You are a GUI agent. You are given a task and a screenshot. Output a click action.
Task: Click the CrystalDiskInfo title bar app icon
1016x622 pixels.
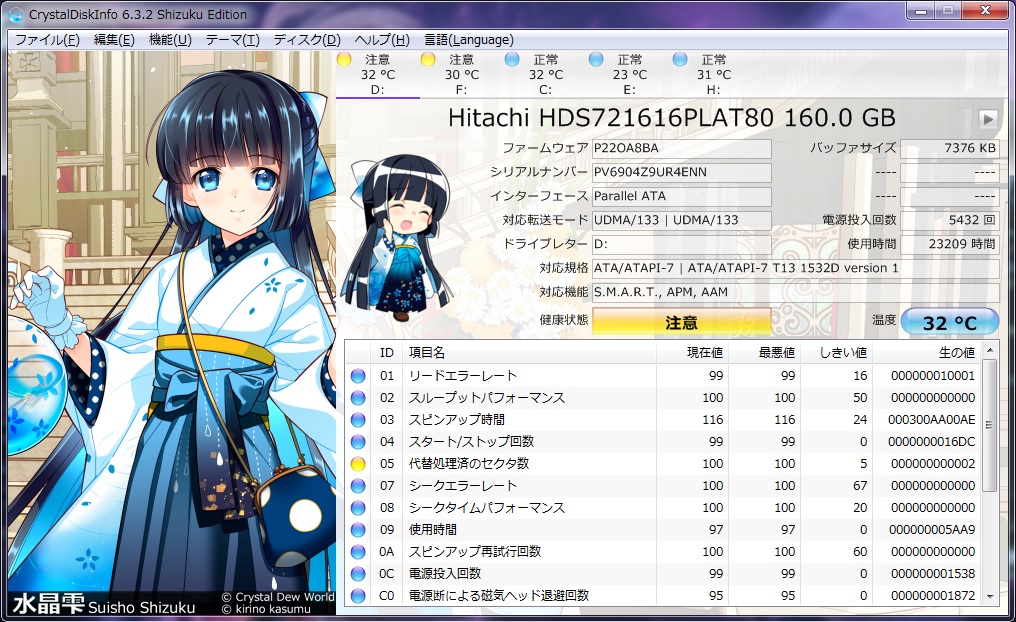coord(16,14)
